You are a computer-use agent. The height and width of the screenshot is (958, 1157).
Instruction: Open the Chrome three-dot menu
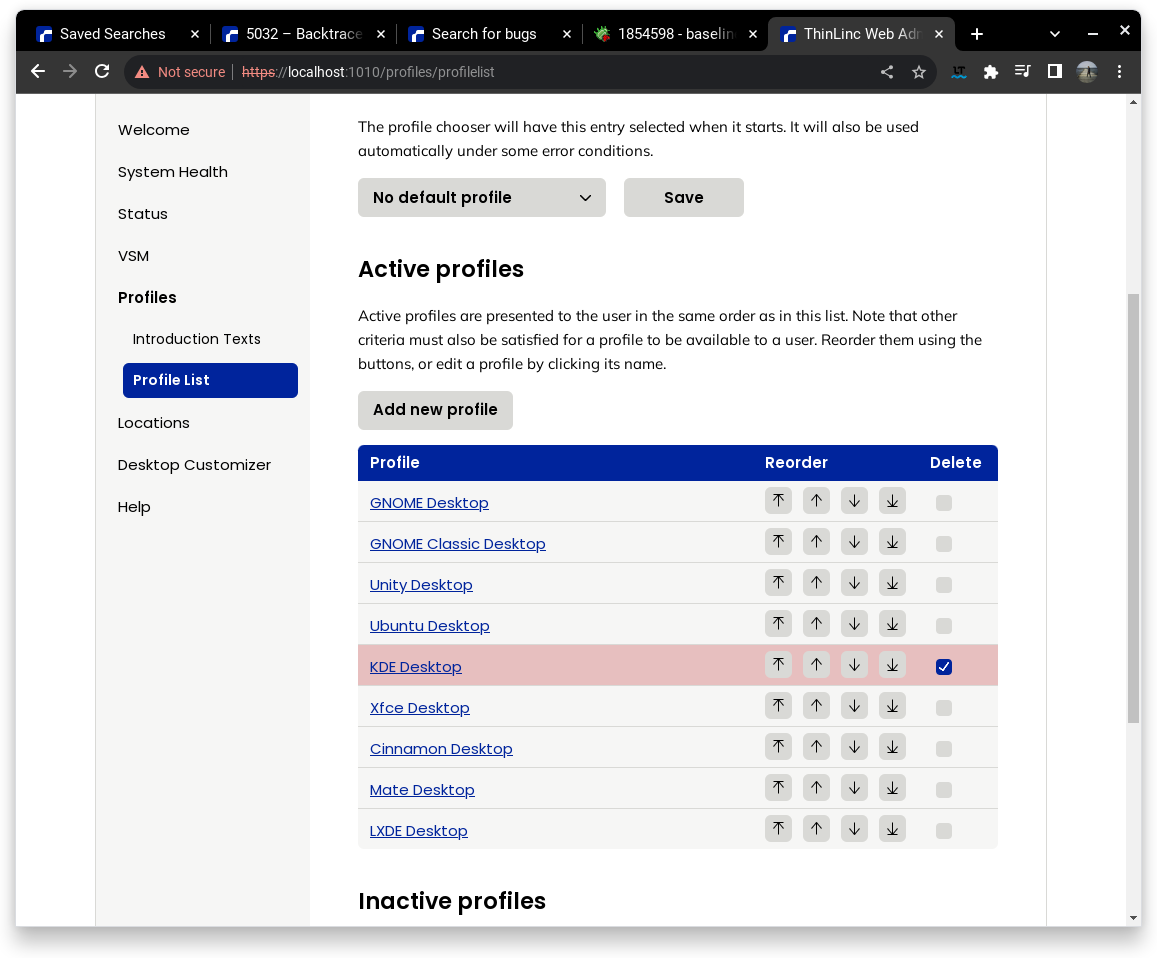[x=1119, y=72]
